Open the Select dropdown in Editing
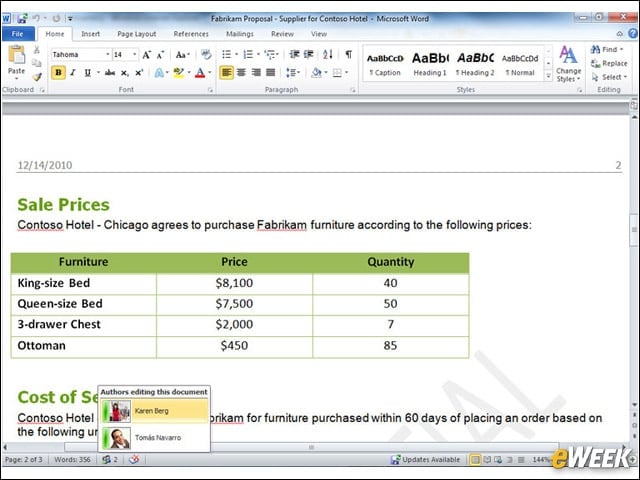 pyautogui.click(x=610, y=77)
